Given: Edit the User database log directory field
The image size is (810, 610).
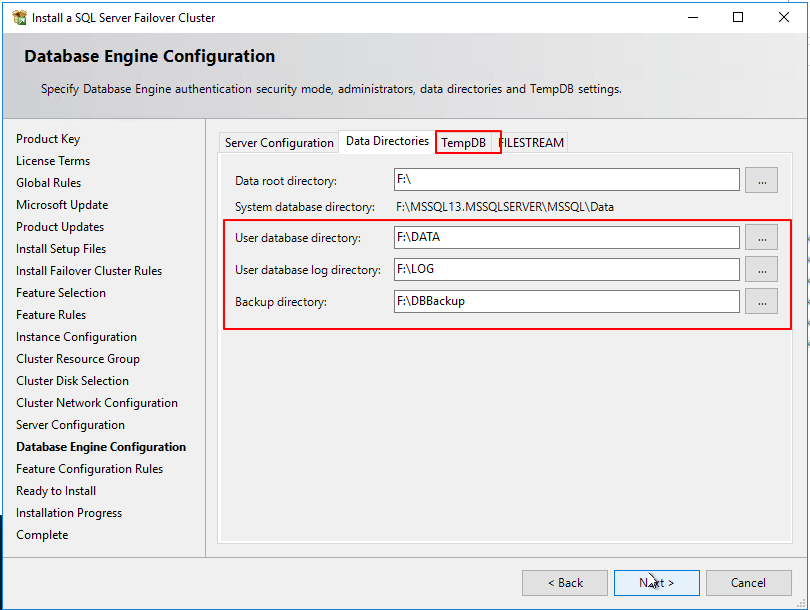Looking at the screenshot, I should (567, 270).
